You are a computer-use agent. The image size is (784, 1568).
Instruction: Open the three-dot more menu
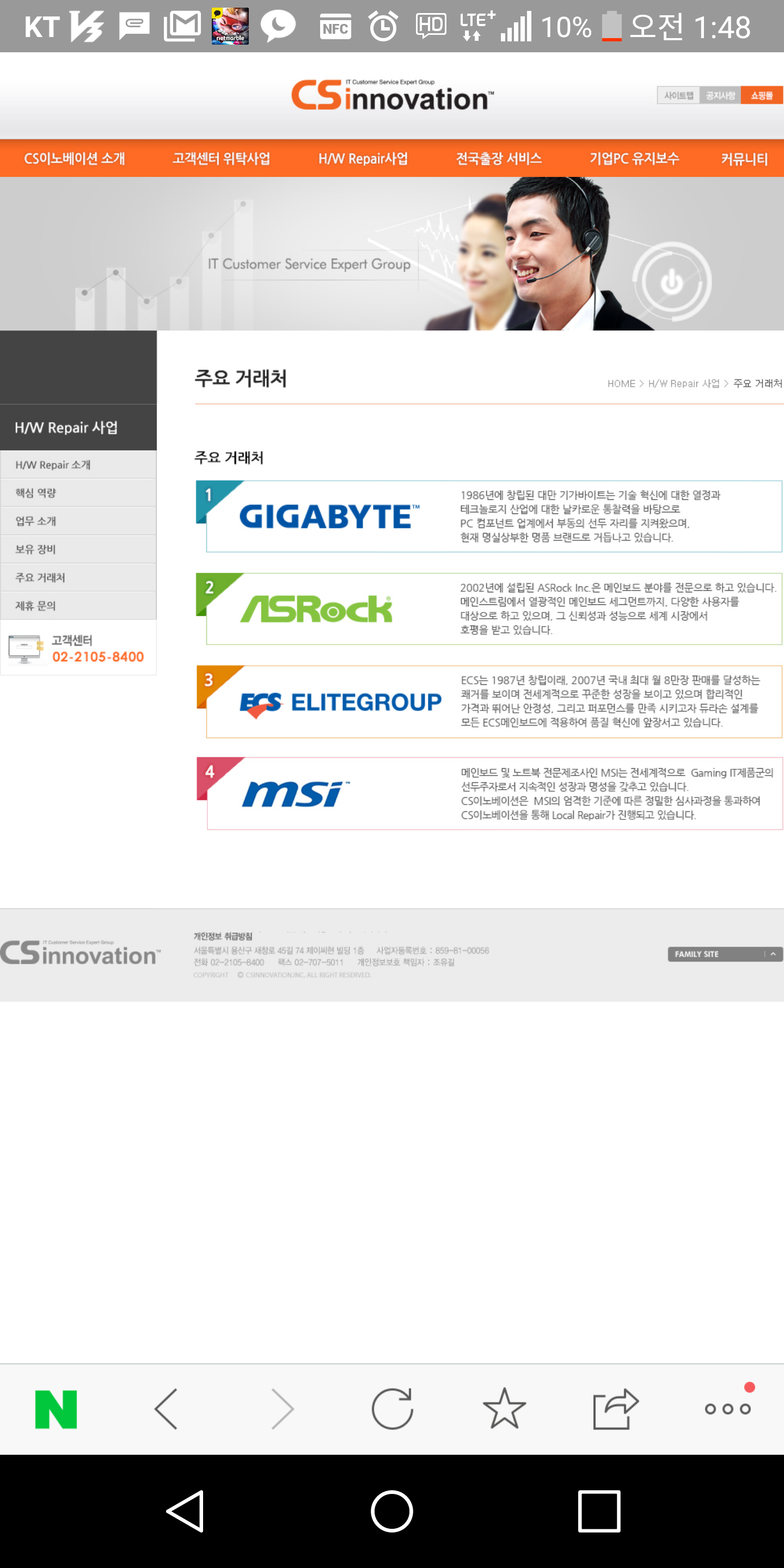point(728,1408)
